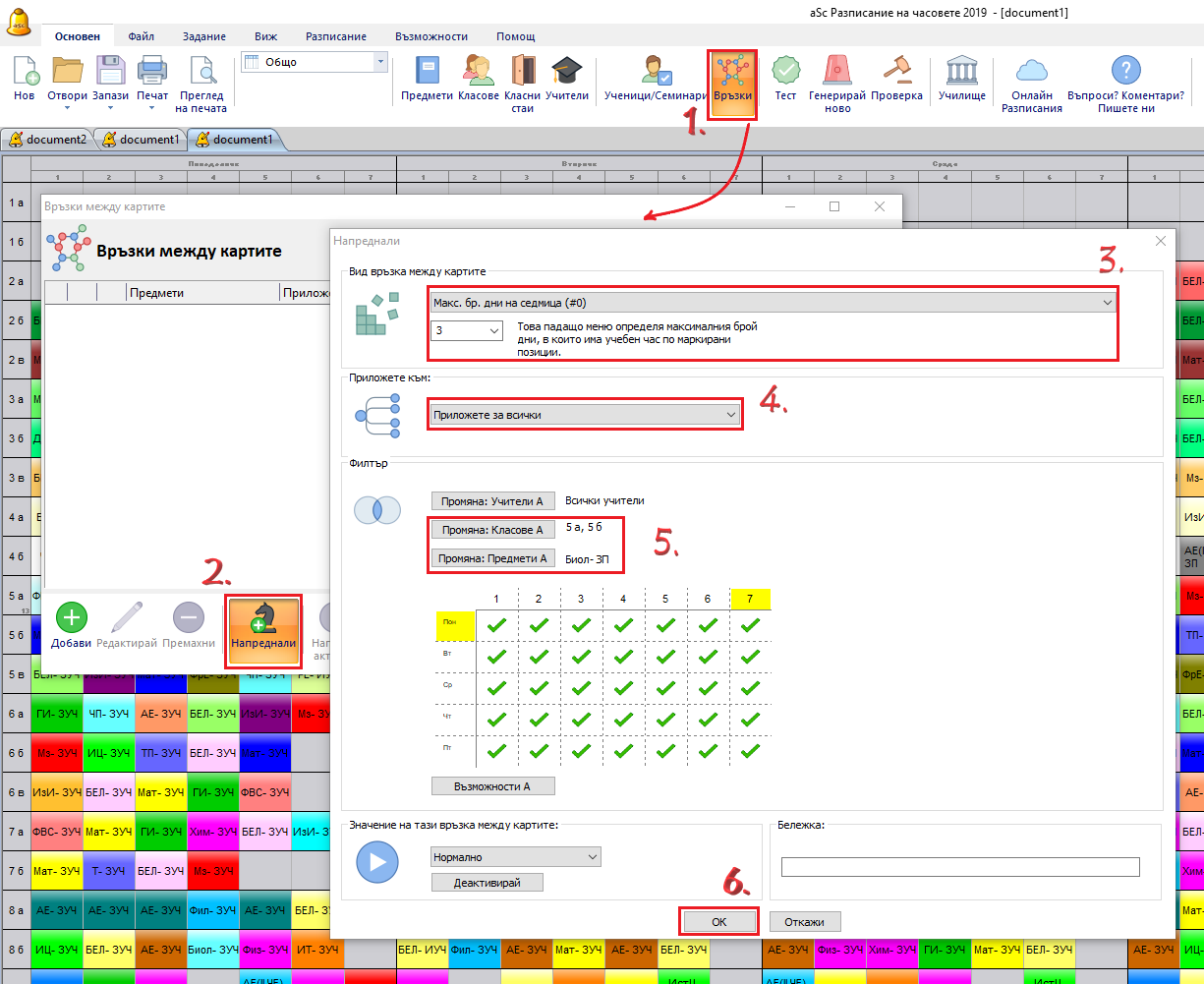Click the Бележка note input field
This screenshot has height=984, width=1204.
(959, 867)
